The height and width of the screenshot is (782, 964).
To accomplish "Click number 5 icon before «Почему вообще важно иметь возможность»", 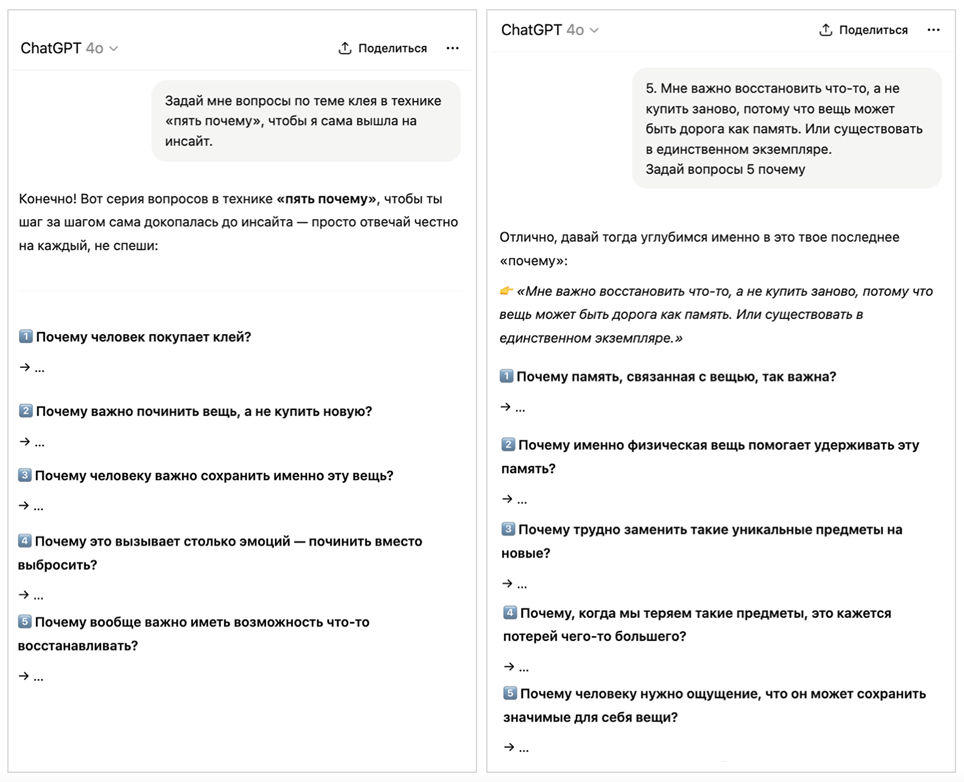I will tap(26, 622).
